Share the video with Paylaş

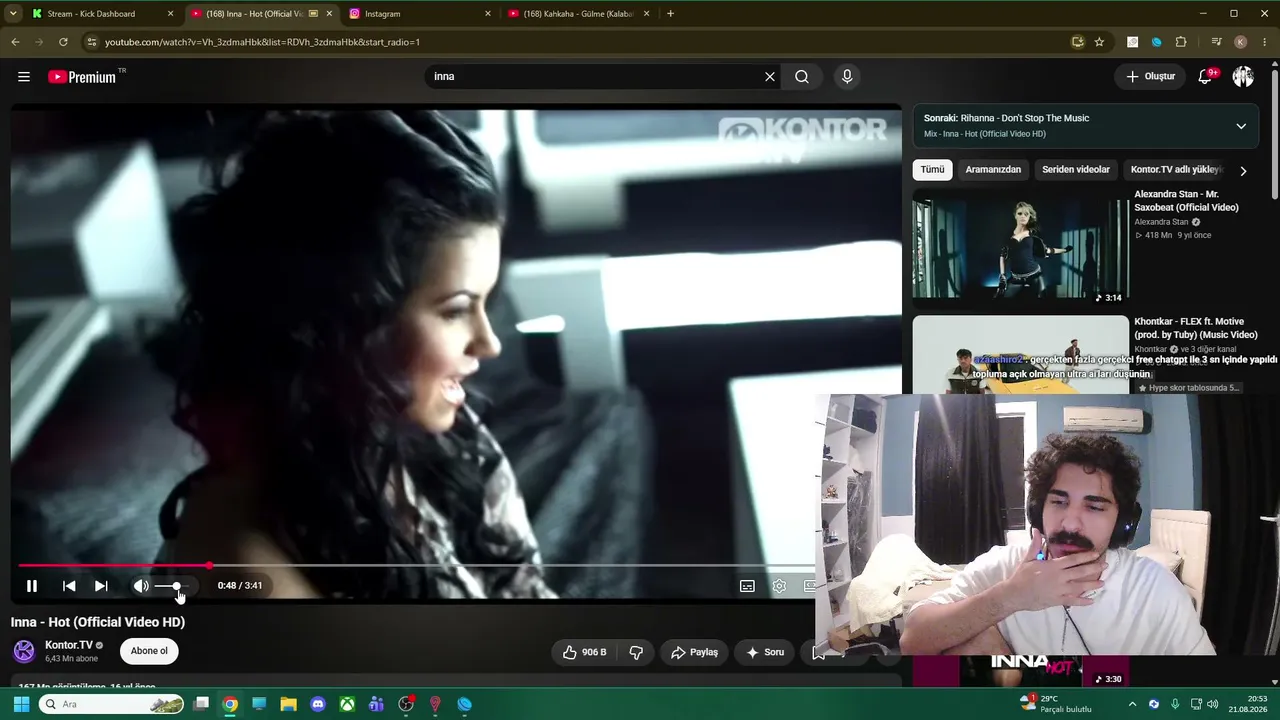694,652
